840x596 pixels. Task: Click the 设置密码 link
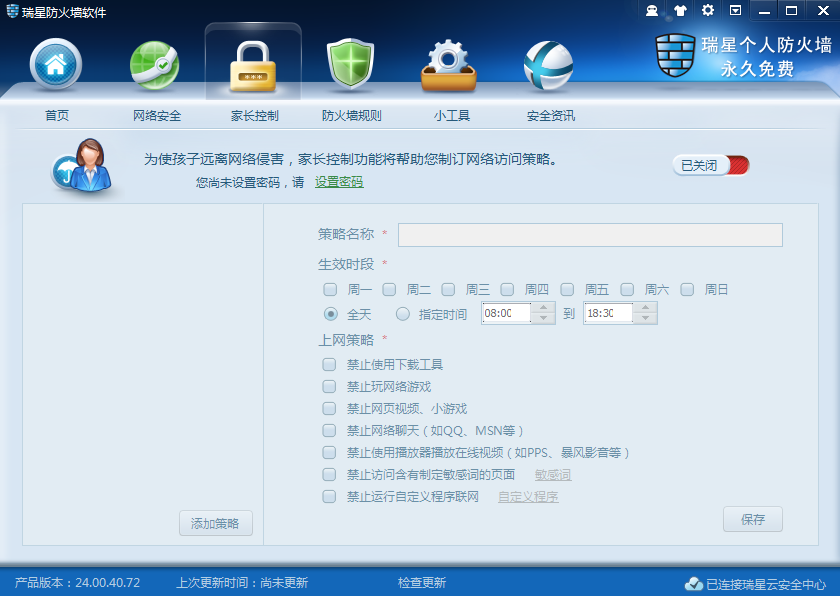(339, 182)
